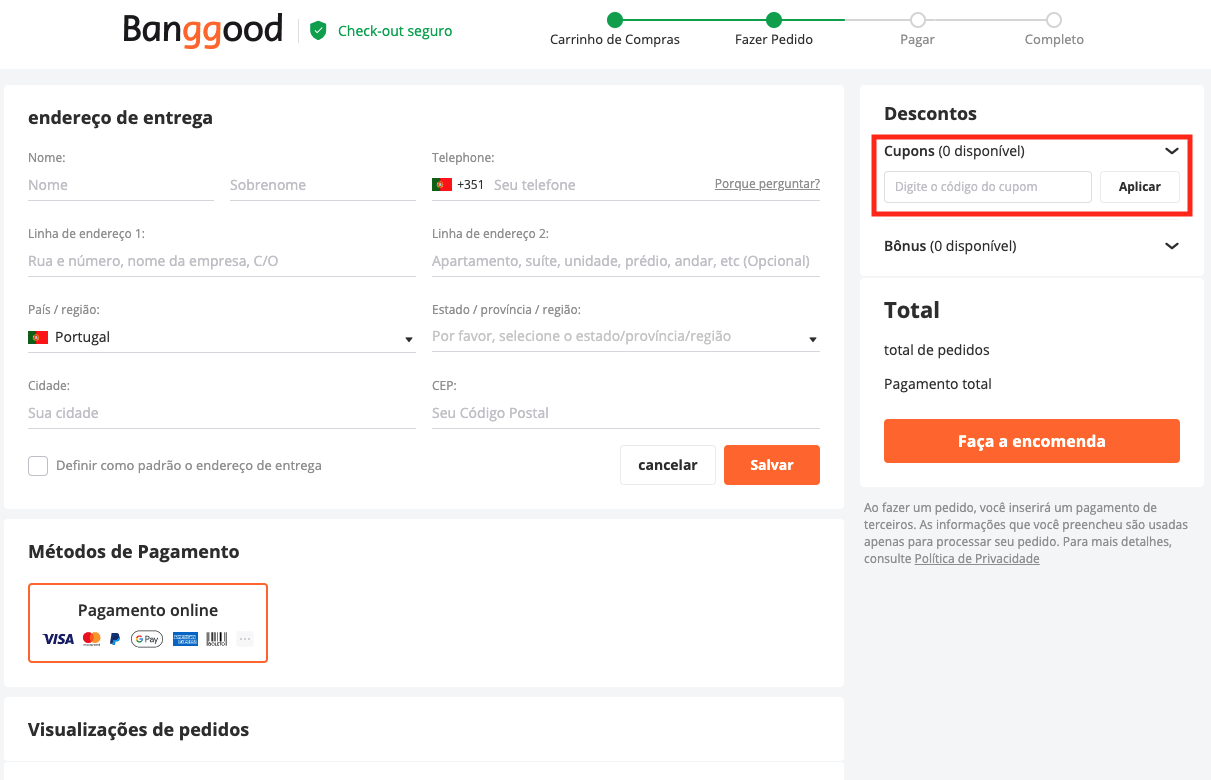Viewport: 1211px width, 780px height.
Task: Click the American Express icon
Action: (x=185, y=639)
